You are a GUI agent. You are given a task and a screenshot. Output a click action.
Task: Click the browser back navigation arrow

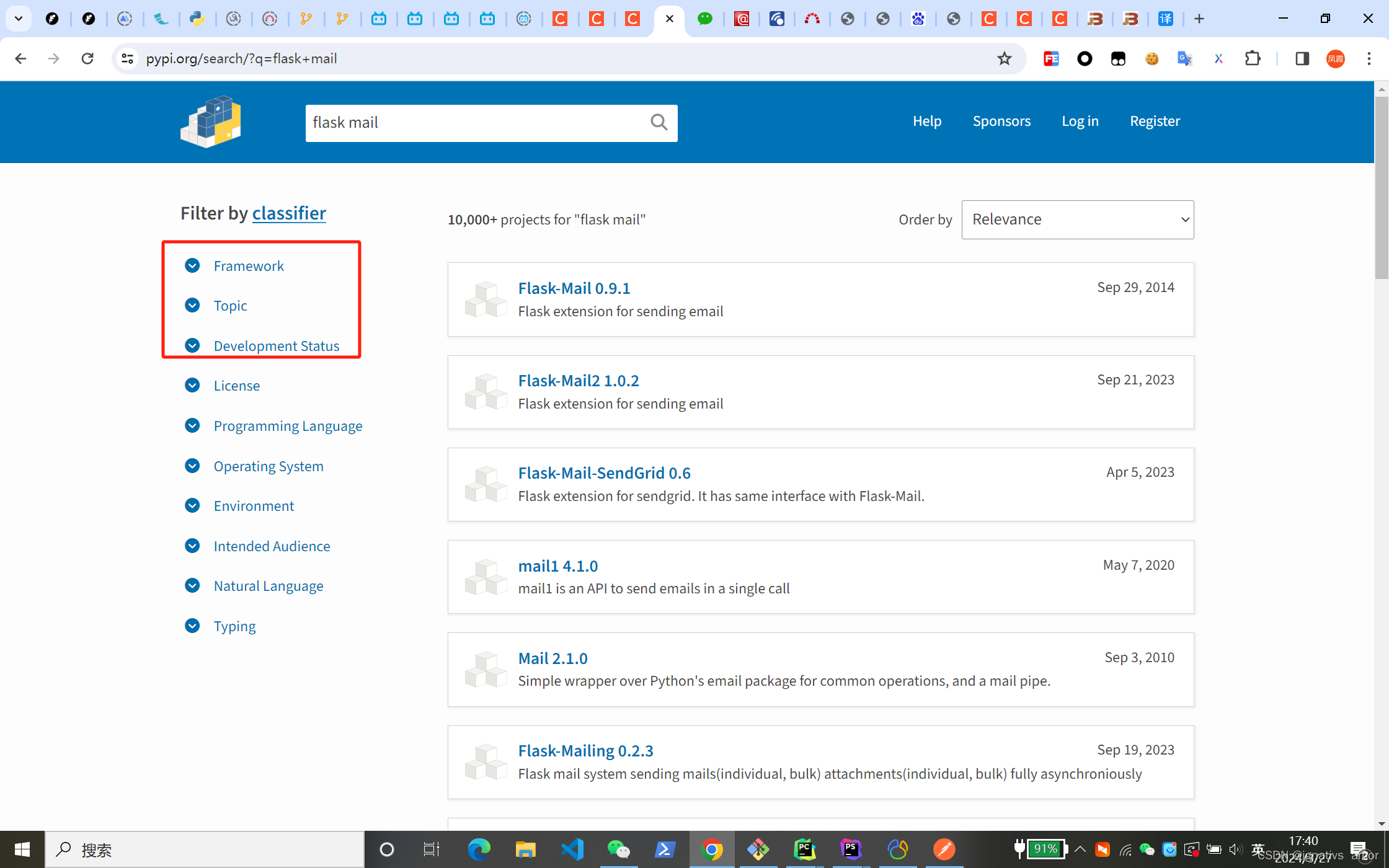[20, 58]
